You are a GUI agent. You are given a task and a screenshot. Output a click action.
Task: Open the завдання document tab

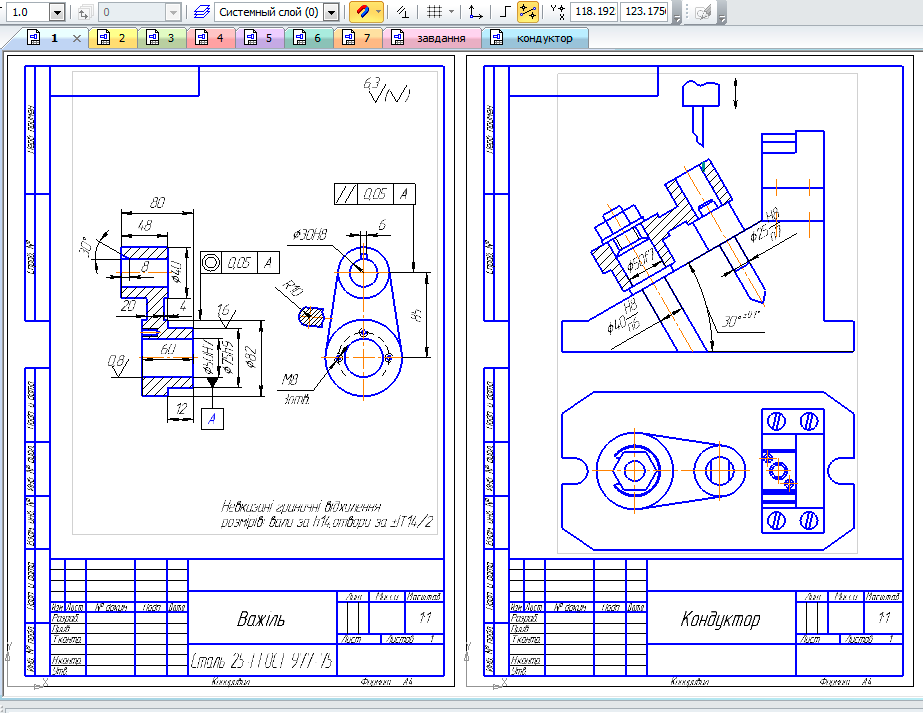(x=431, y=38)
